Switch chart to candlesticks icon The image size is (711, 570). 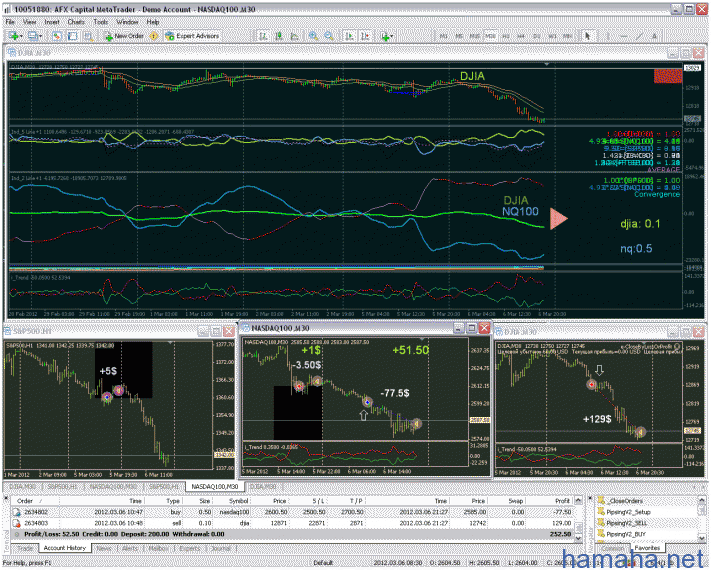click(279, 36)
